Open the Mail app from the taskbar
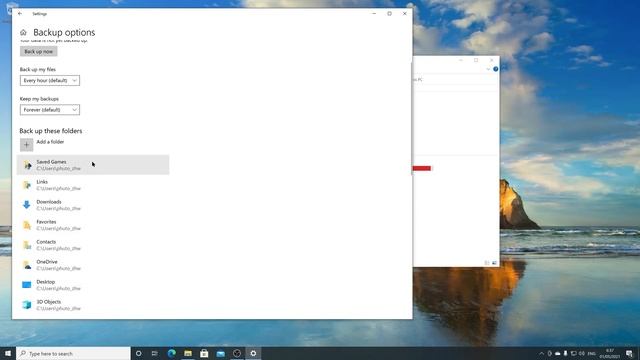This screenshot has width=640, height=360. coord(221,353)
